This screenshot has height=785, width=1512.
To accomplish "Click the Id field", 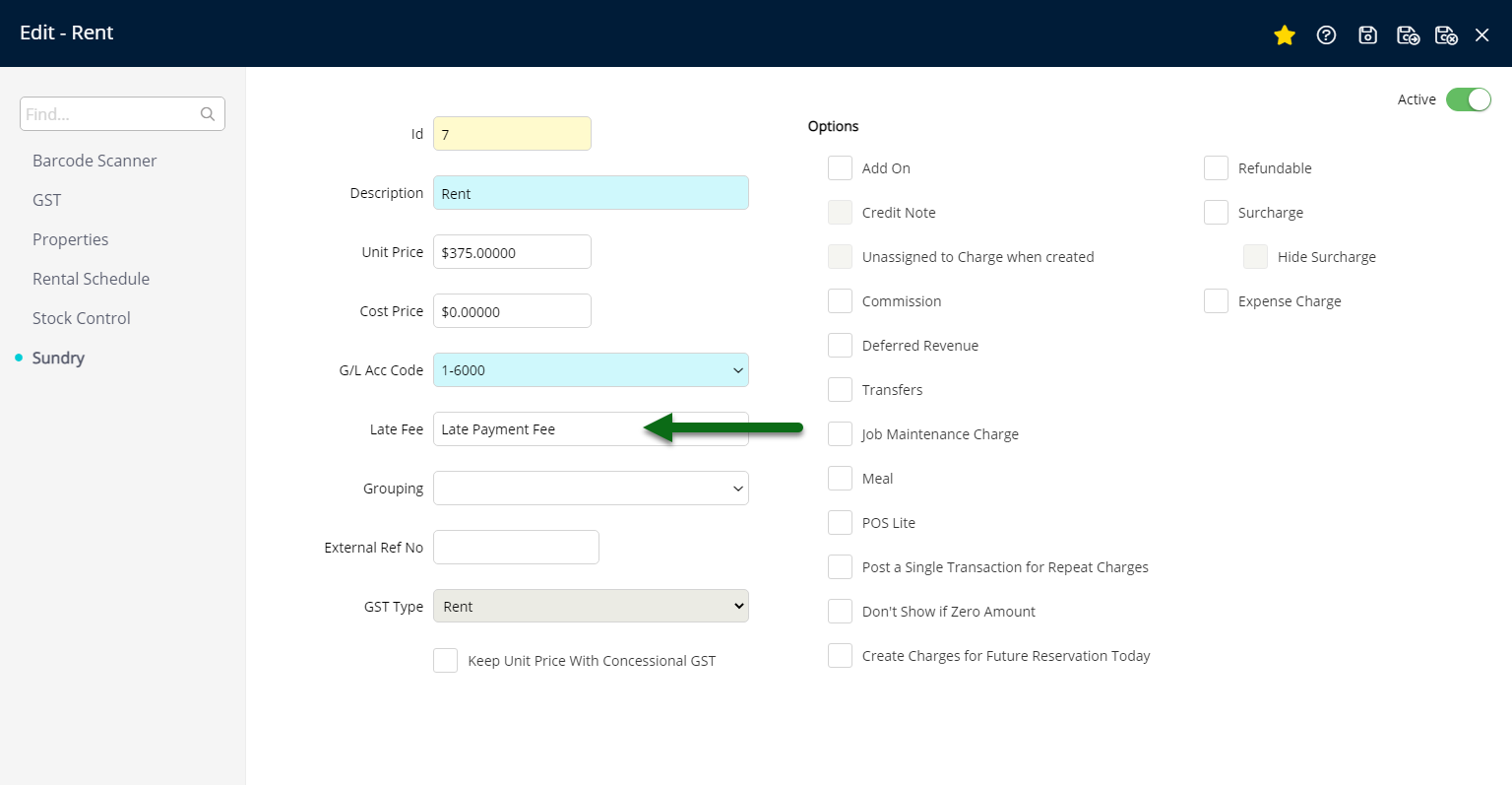I will 512,134.
